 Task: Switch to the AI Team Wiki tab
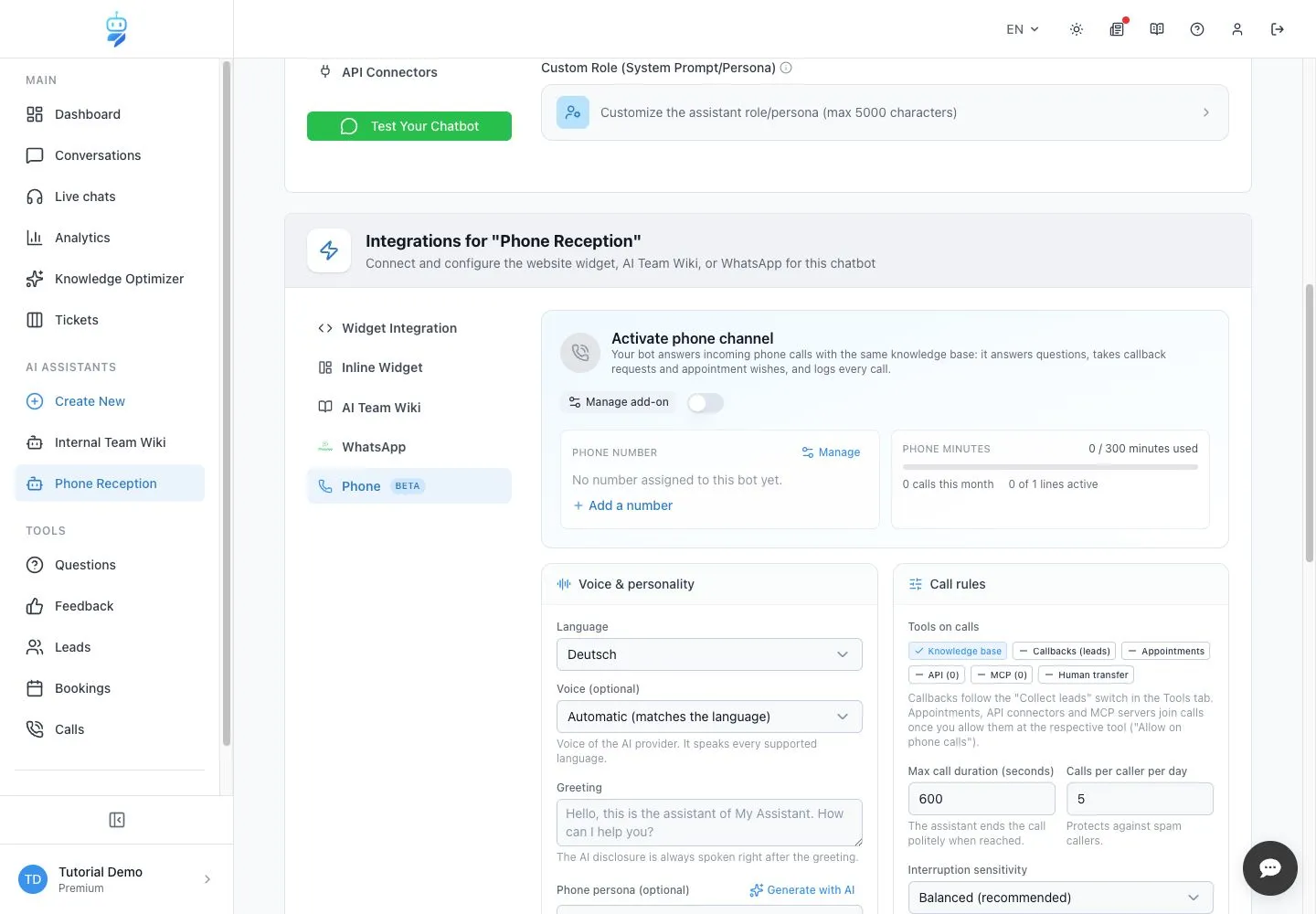tap(409, 408)
